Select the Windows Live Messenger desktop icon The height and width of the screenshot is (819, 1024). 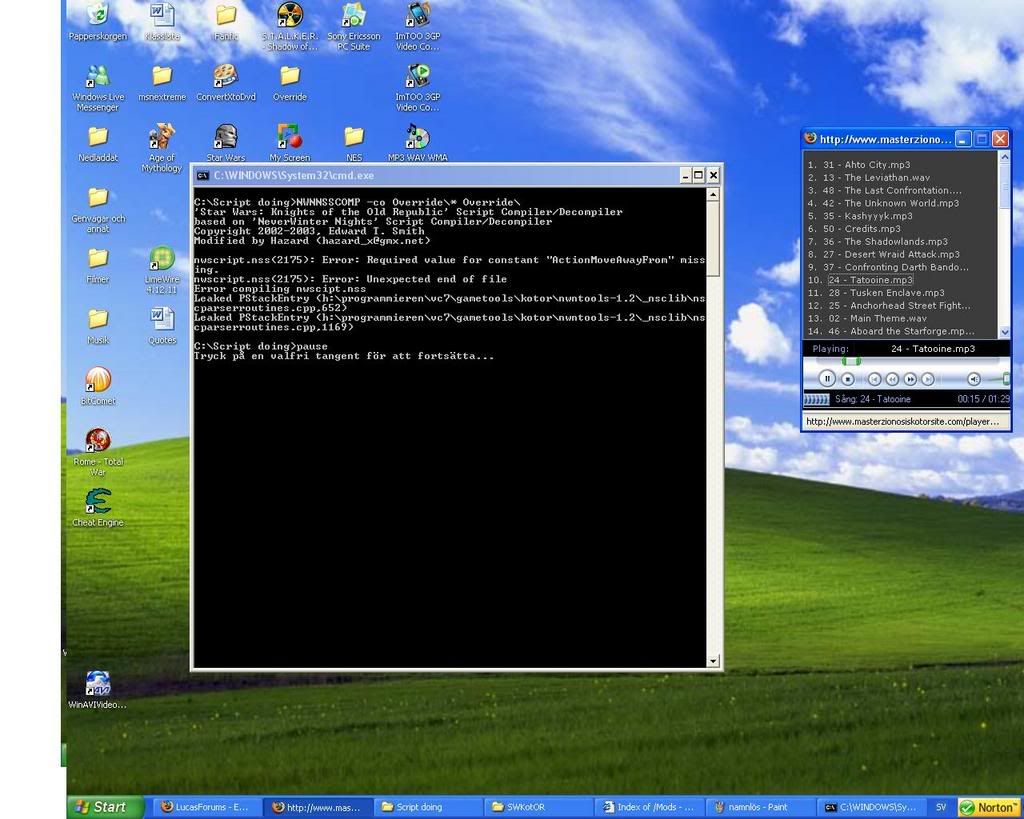(97, 88)
